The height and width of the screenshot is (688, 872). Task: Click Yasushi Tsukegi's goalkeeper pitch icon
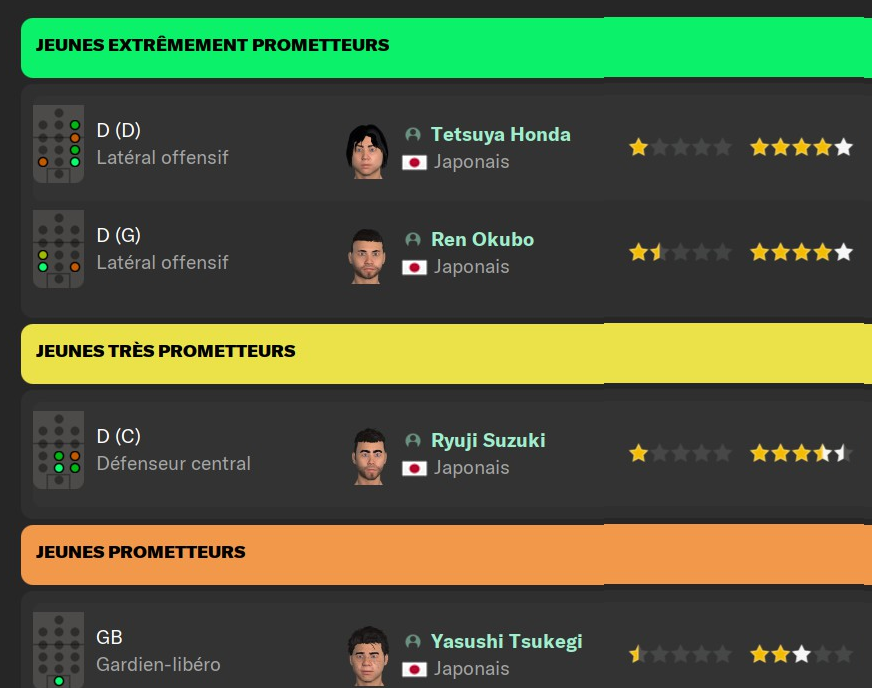tap(58, 650)
